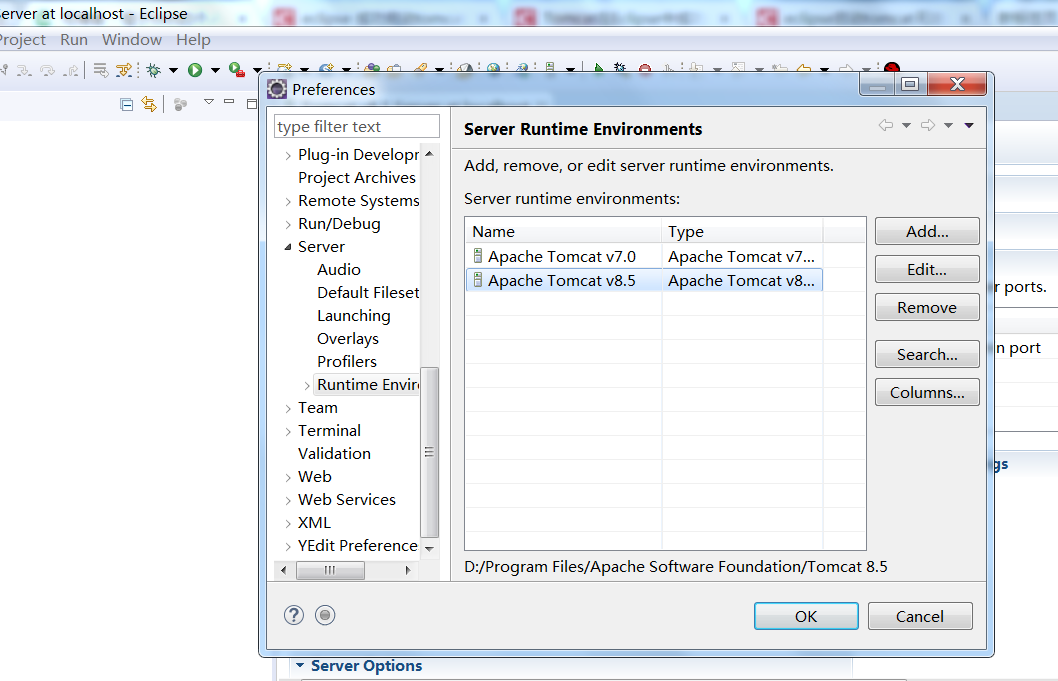
Task: Click the Drop to Frame toolbar icon
Action: coord(101,70)
